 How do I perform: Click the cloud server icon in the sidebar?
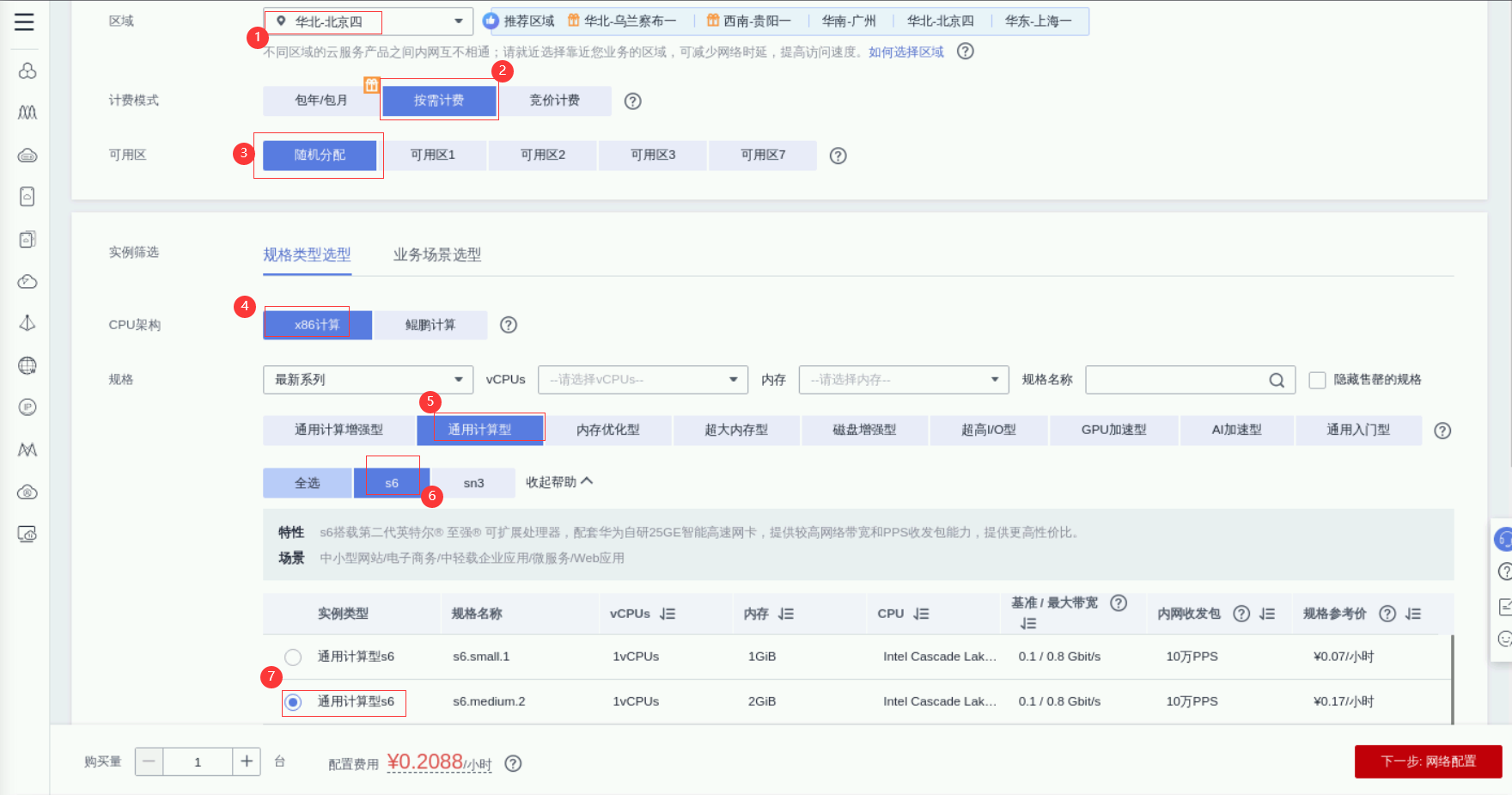[x=27, y=156]
